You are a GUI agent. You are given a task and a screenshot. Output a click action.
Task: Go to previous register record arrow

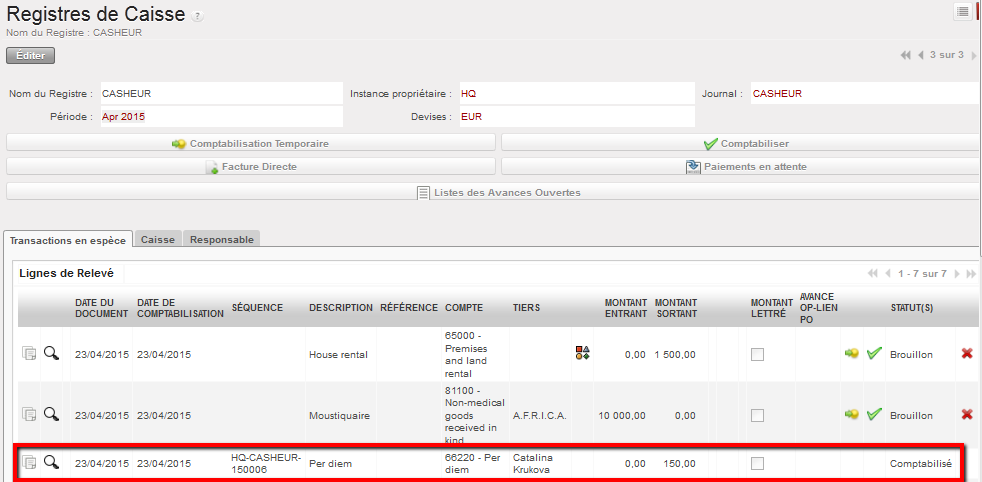click(x=921, y=55)
